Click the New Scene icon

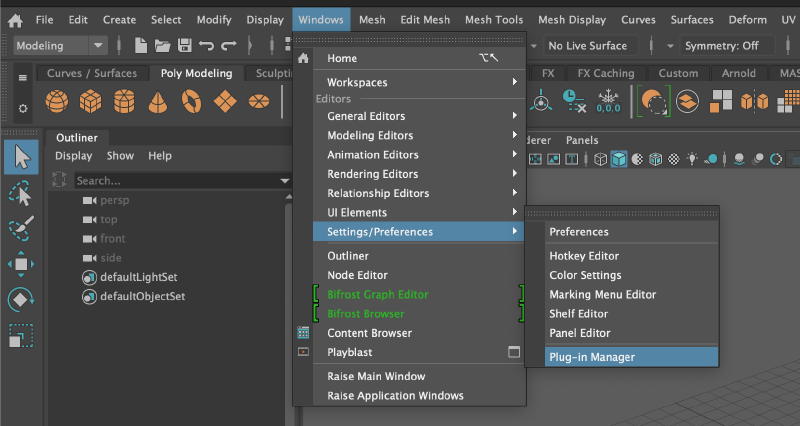point(141,45)
